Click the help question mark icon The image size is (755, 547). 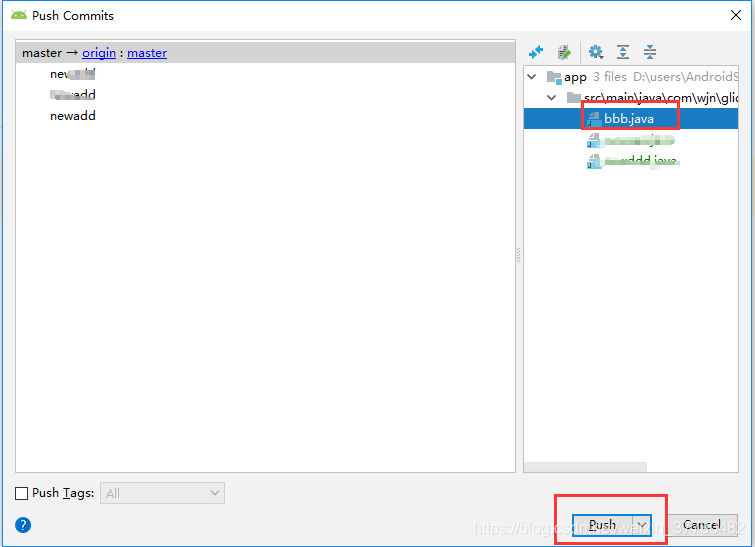point(23,525)
